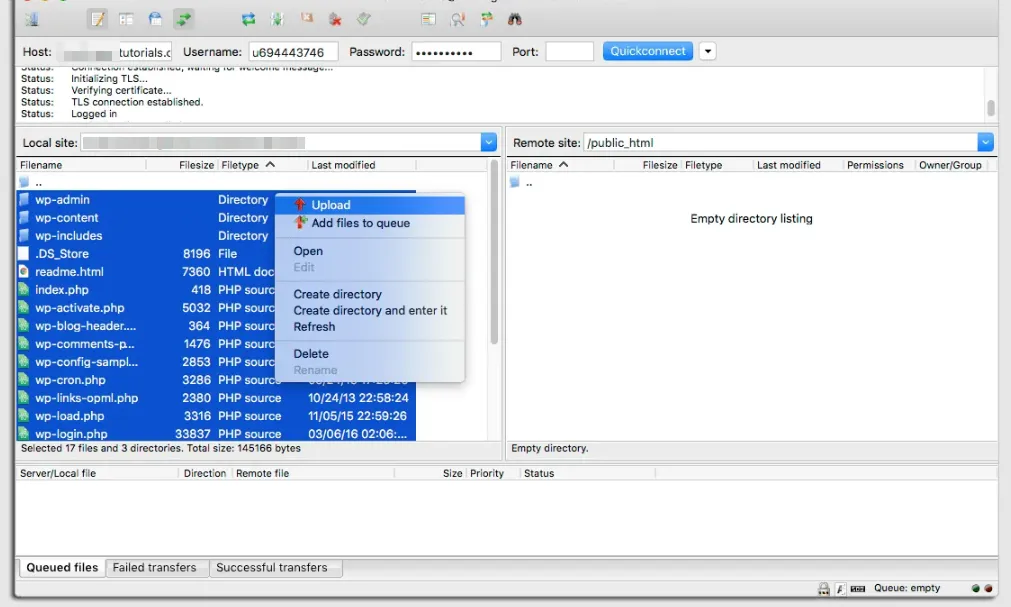Choose Delete from the context menu

tap(370, 353)
